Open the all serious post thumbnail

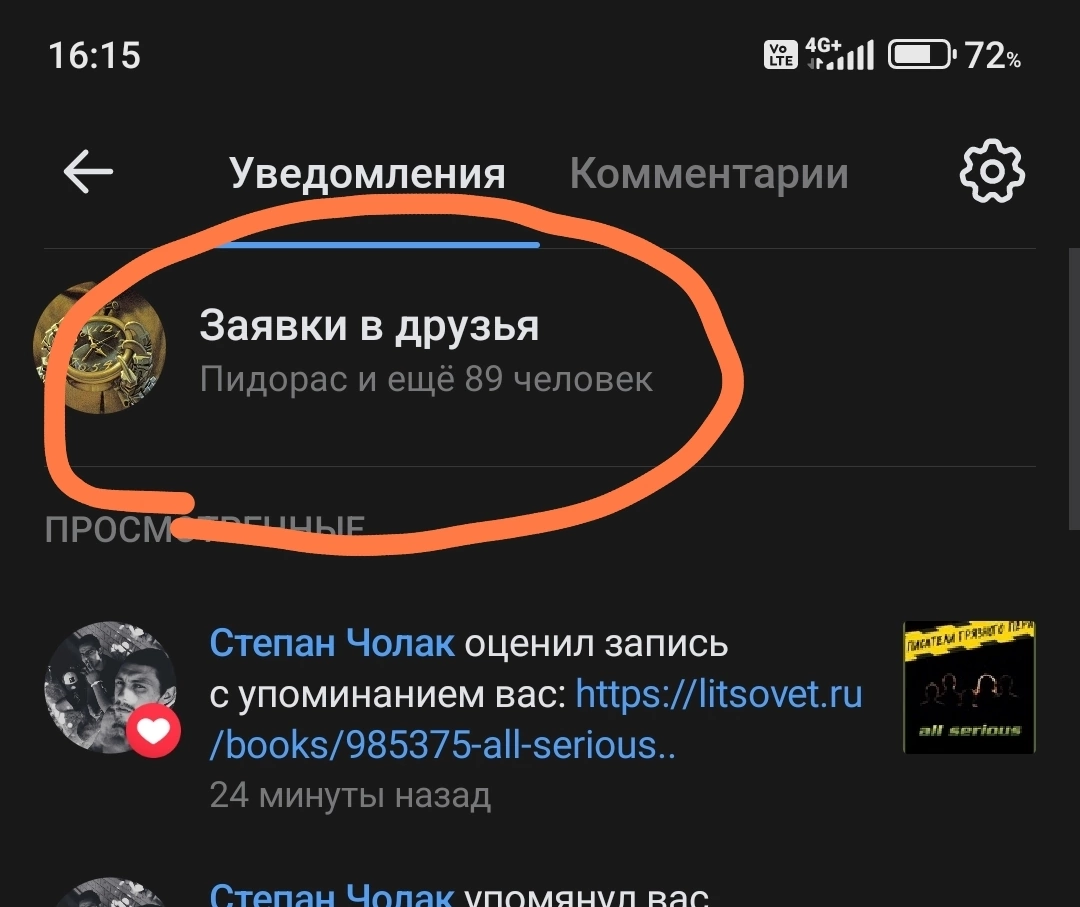pyautogui.click(x=969, y=687)
